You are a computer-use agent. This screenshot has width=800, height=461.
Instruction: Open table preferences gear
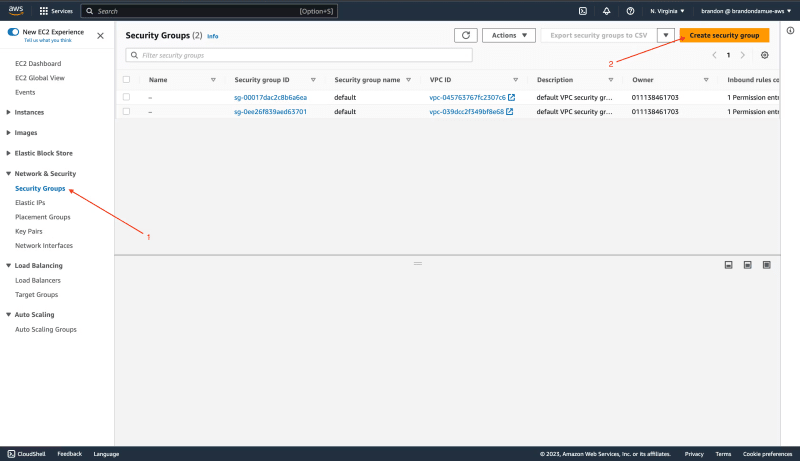point(764,55)
